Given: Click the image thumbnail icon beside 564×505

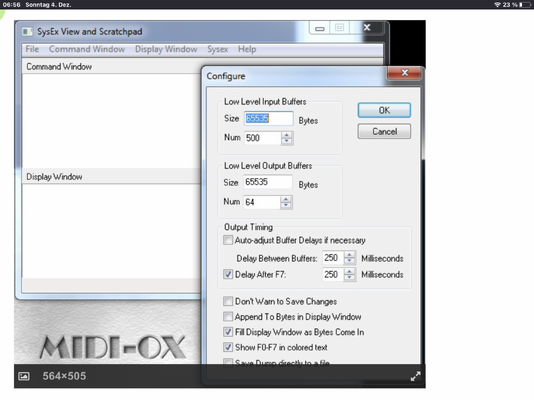Looking at the screenshot, I should [x=24, y=376].
